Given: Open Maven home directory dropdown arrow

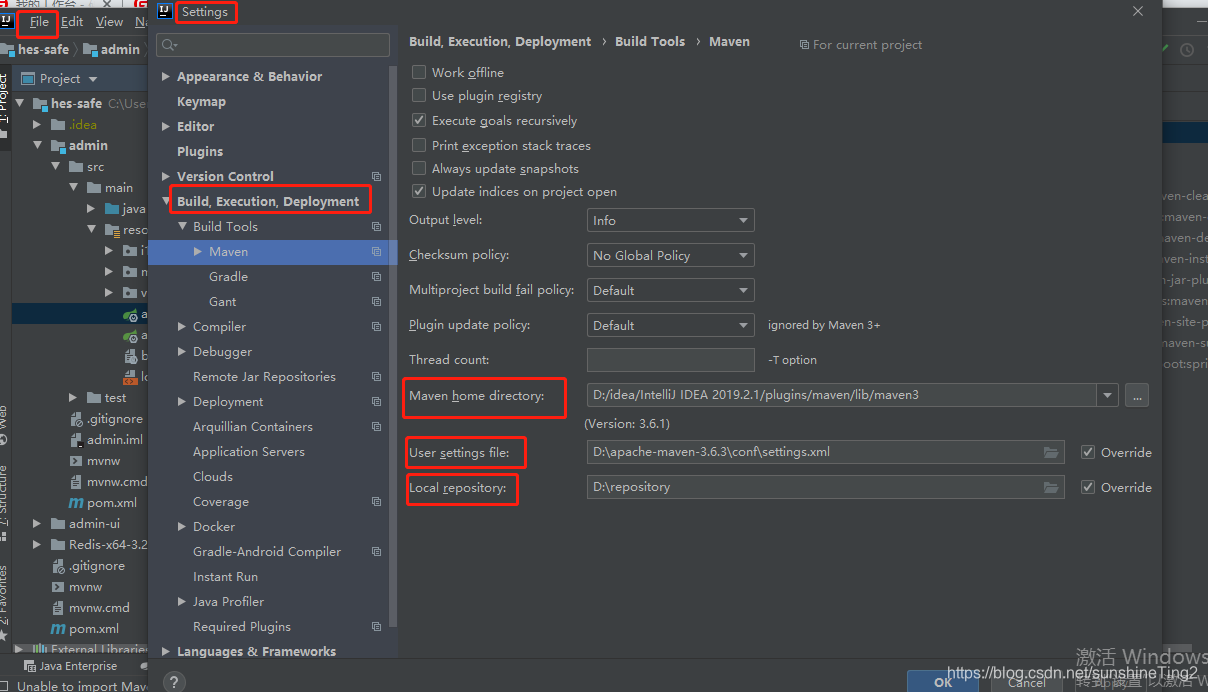Looking at the screenshot, I should (x=1107, y=395).
